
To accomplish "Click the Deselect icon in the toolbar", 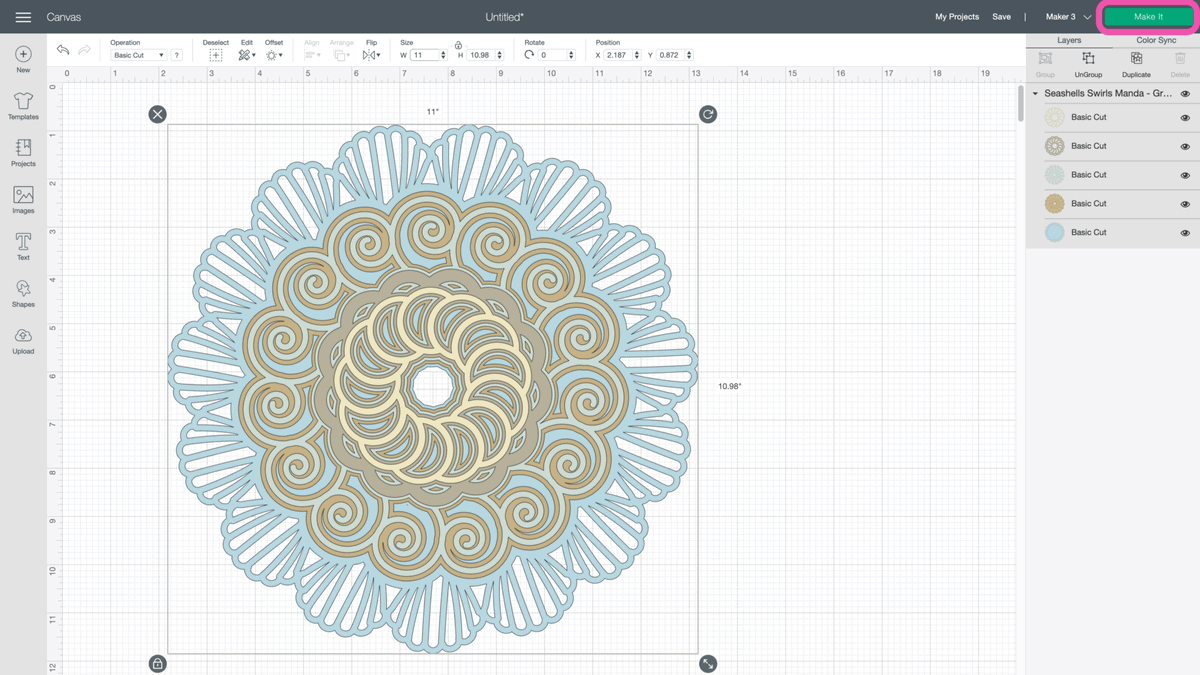I will tap(215, 55).
